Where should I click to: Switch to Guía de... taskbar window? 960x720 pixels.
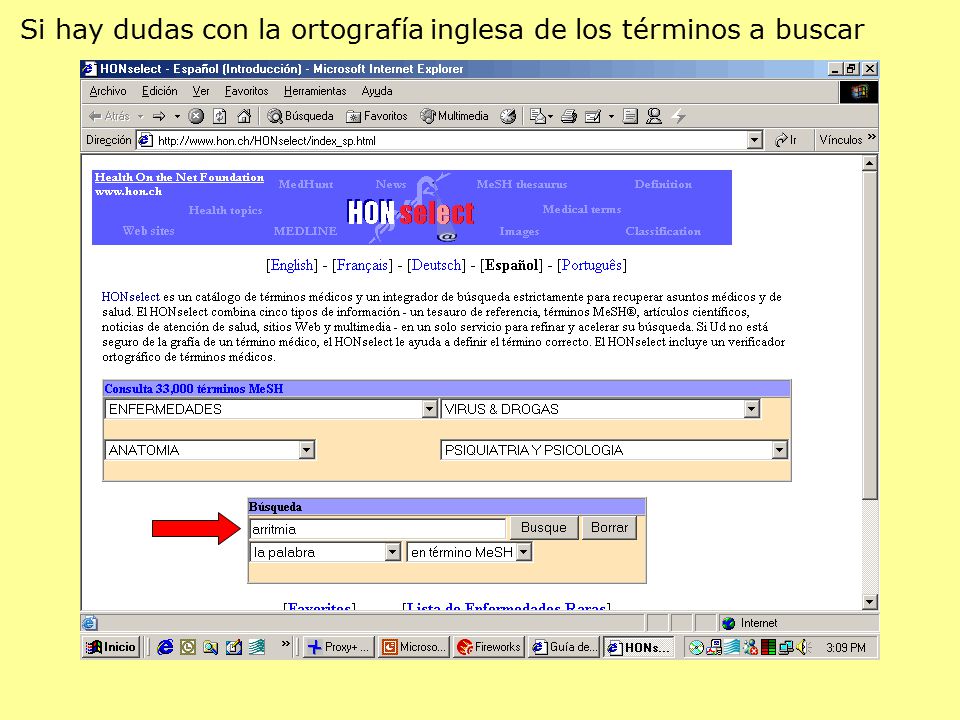click(x=564, y=647)
